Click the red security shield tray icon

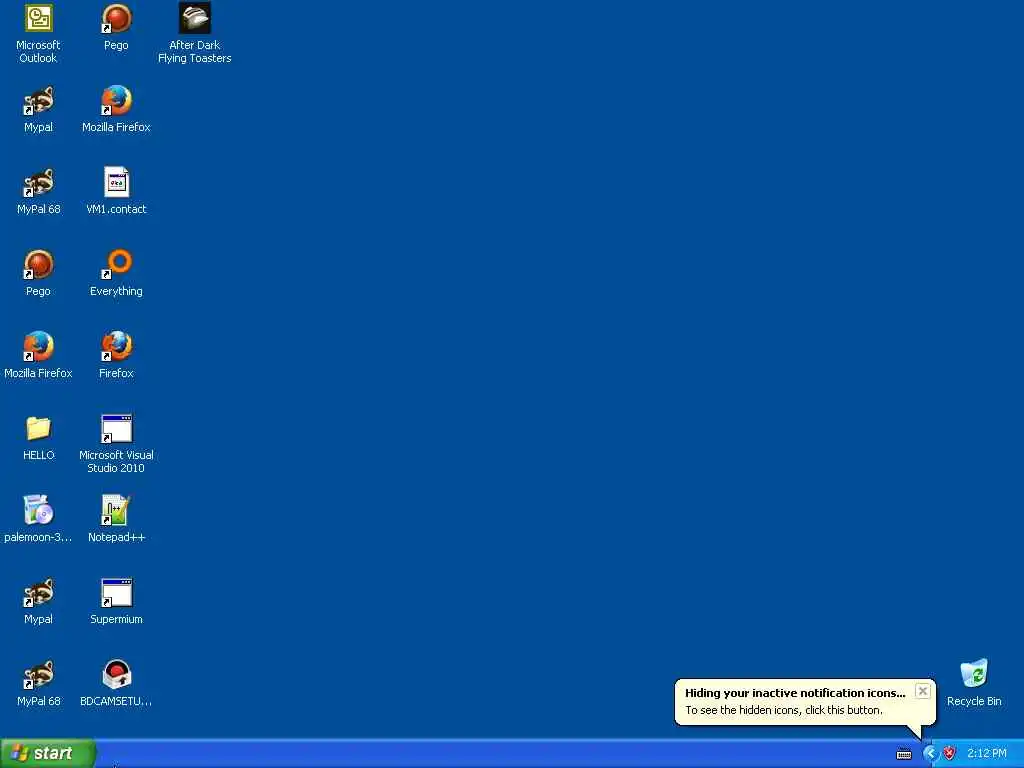(950, 754)
